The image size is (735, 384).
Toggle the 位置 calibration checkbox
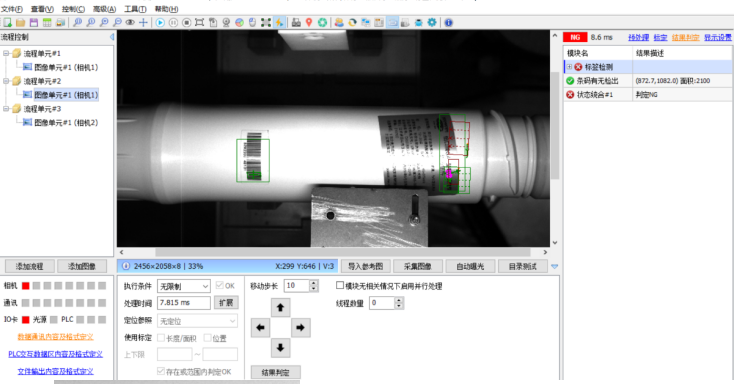[208, 338]
